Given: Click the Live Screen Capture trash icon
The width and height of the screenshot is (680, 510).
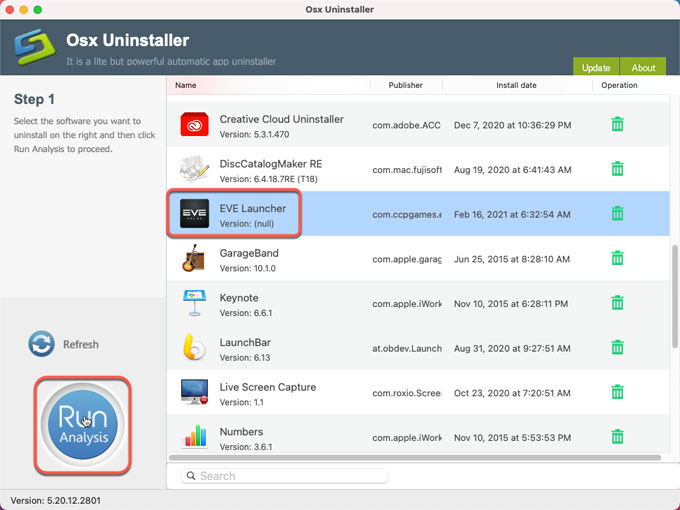Looking at the screenshot, I should pos(617,392).
